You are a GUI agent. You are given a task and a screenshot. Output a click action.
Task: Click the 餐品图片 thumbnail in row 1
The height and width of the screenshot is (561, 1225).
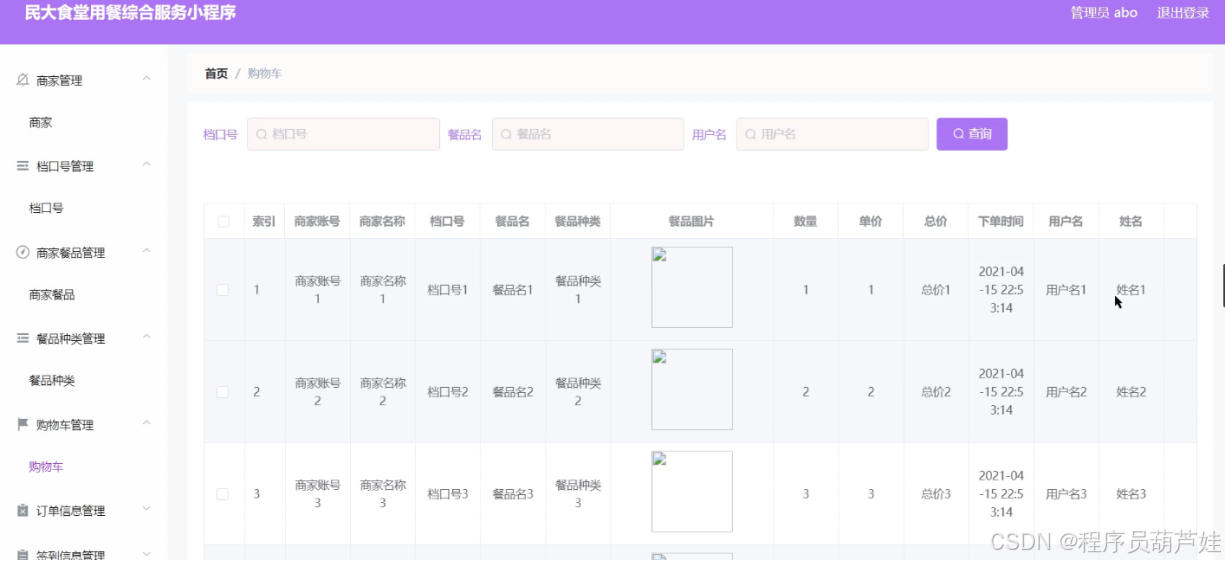tap(692, 287)
